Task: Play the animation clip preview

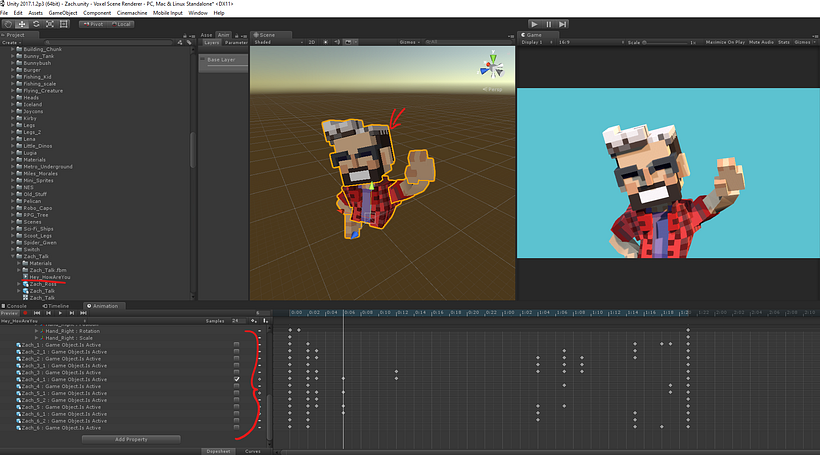Action: pos(60,313)
